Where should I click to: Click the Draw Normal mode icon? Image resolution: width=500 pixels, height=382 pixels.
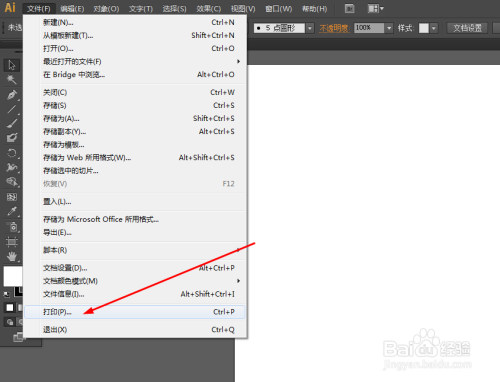tap(10, 322)
